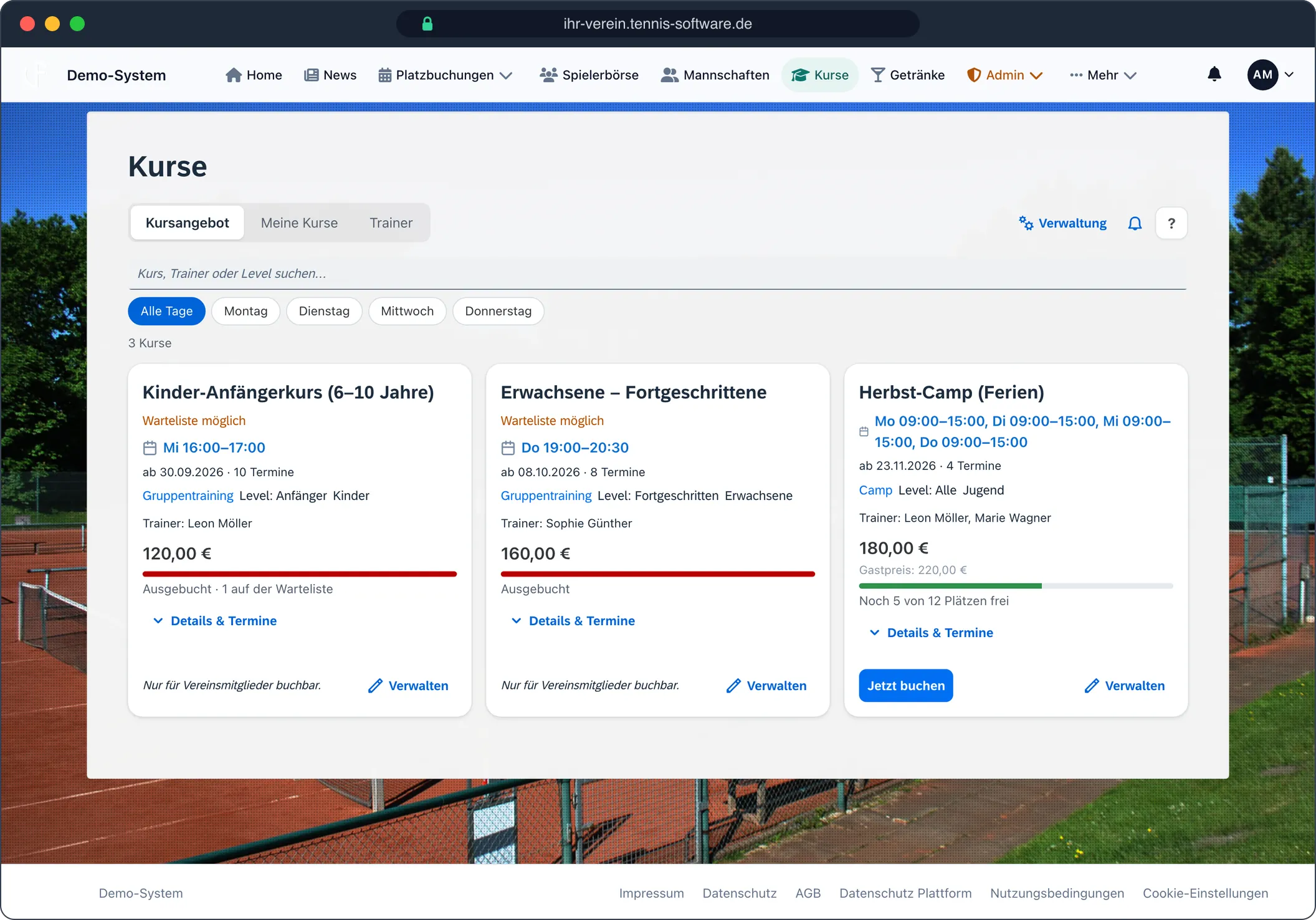Open the Admin dropdown chevron
Screen dimensions: 1316x920
(x=1036, y=75)
